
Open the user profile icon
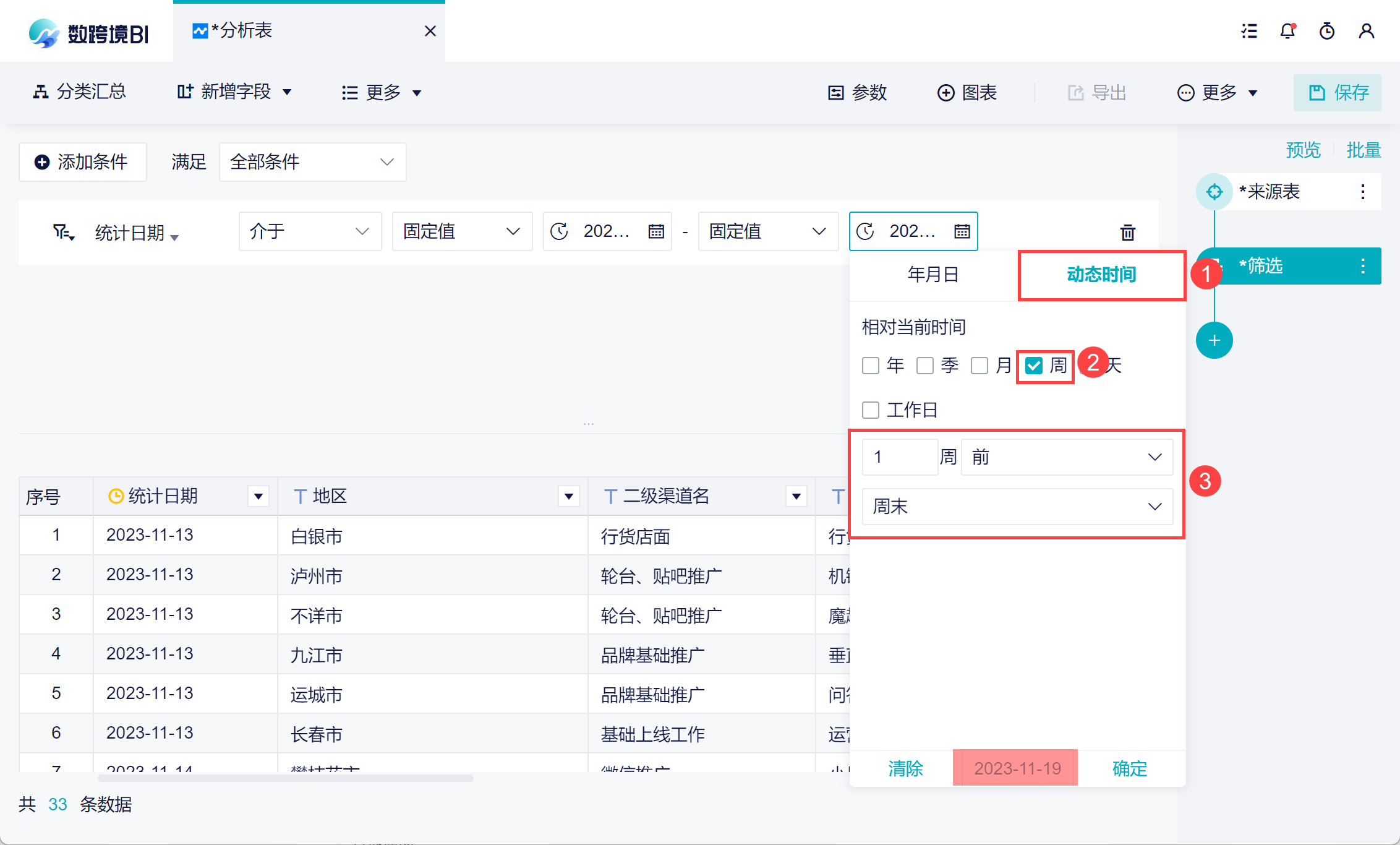(1367, 31)
